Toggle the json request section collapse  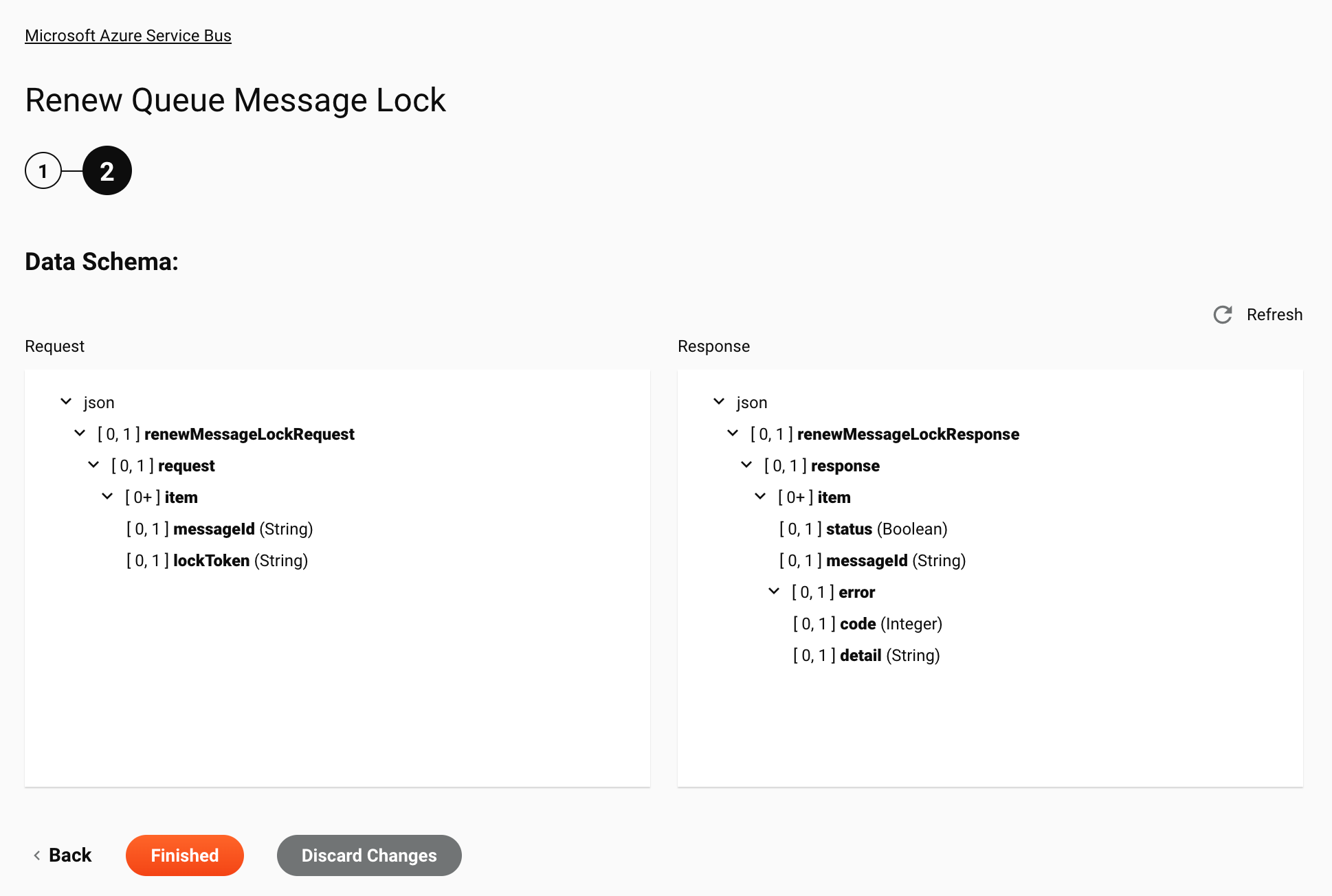point(67,402)
